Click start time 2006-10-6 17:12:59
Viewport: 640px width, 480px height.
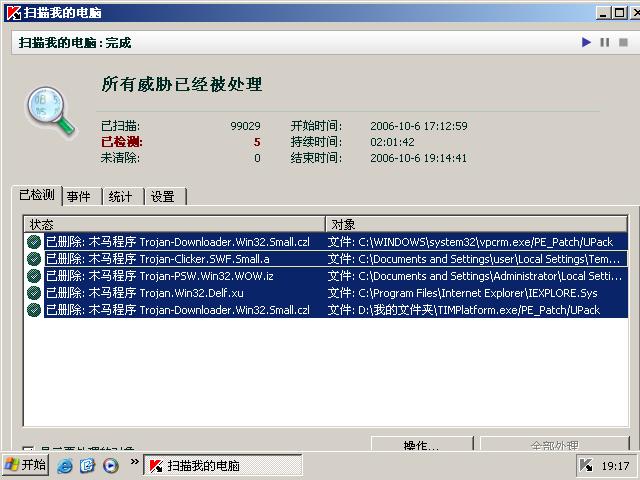pos(419,126)
